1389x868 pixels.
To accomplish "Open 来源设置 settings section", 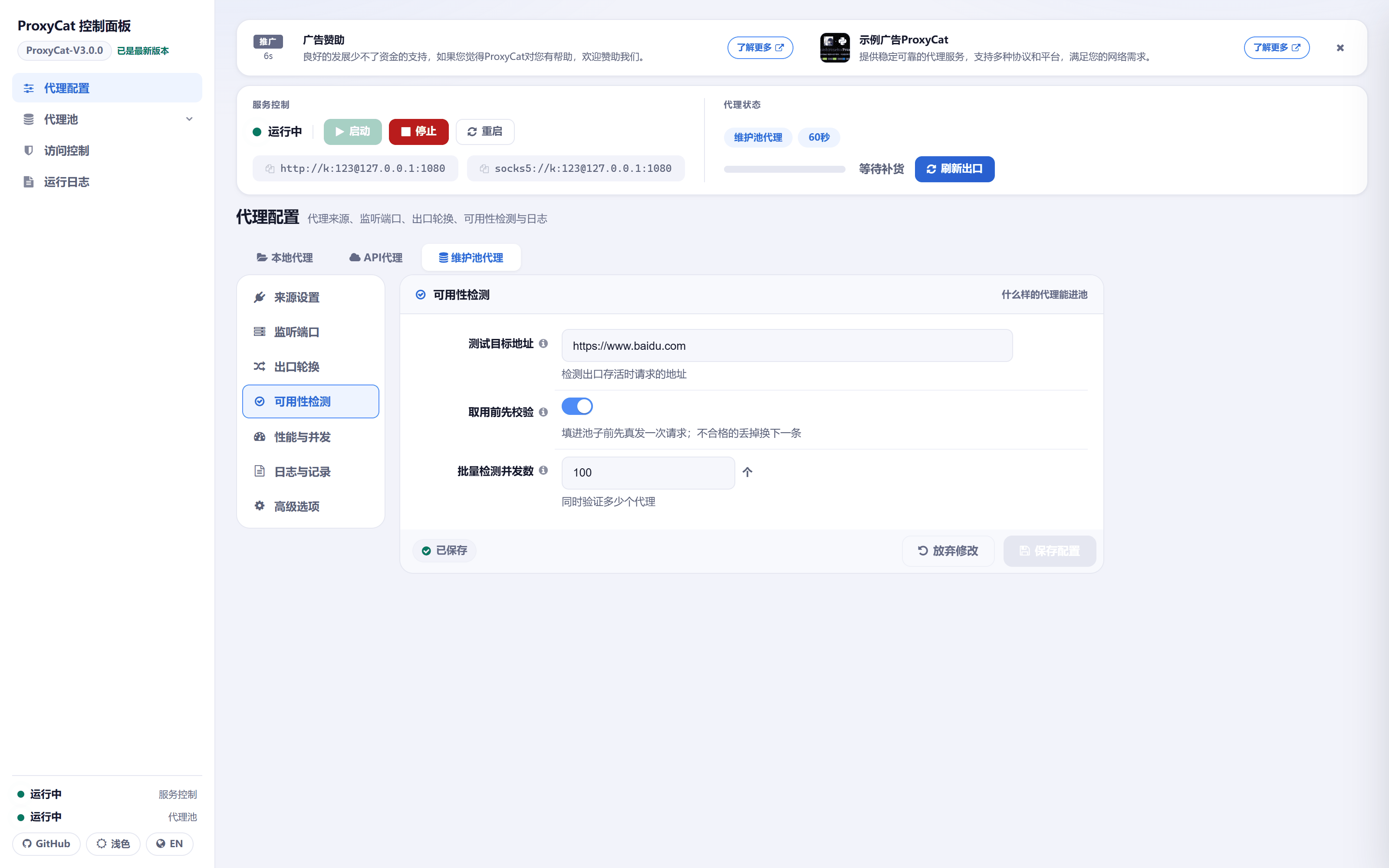I will pos(310,297).
